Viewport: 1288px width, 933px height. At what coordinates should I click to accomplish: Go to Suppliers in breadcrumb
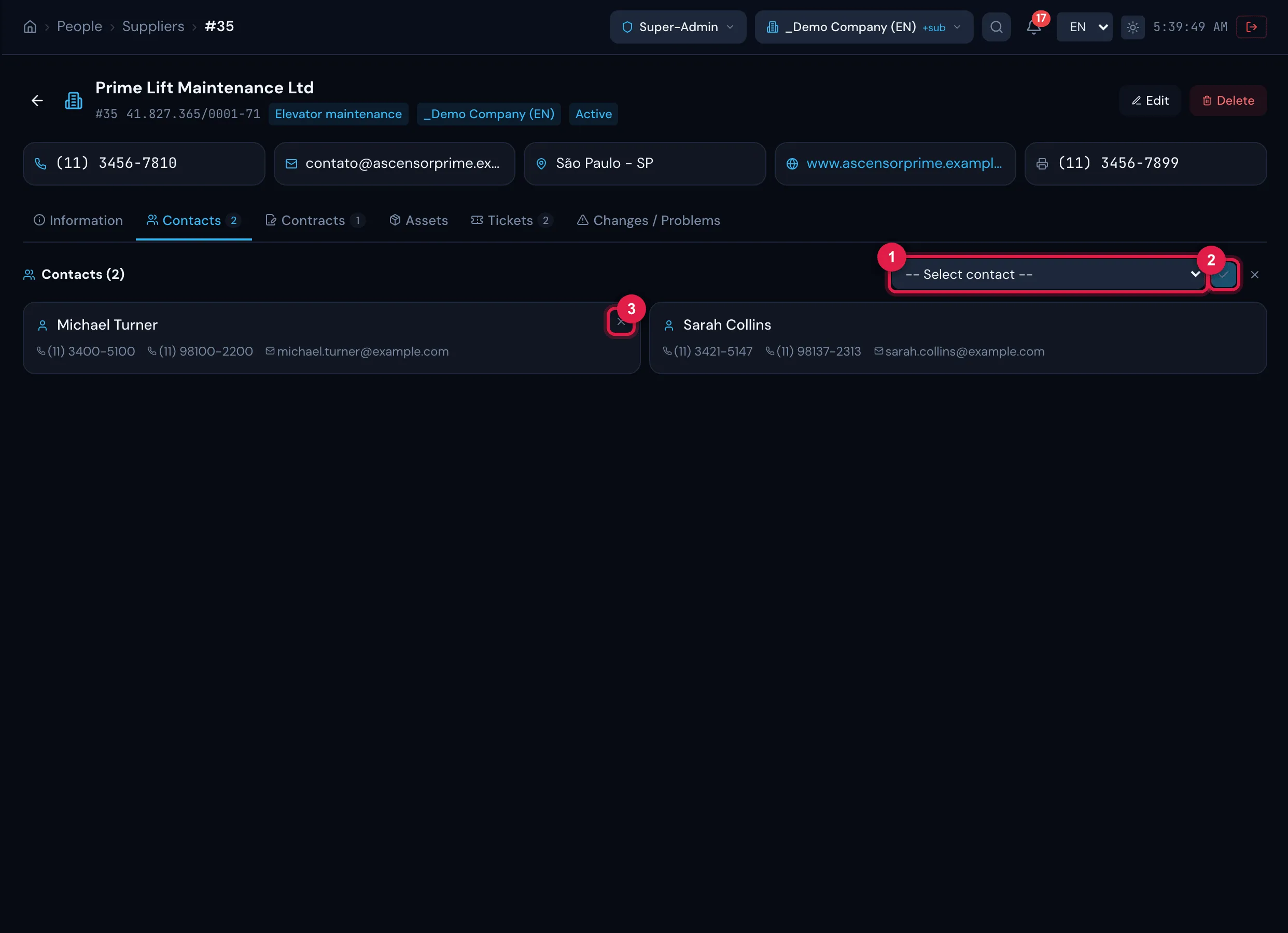pyautogui.click(x=153, y=26)
